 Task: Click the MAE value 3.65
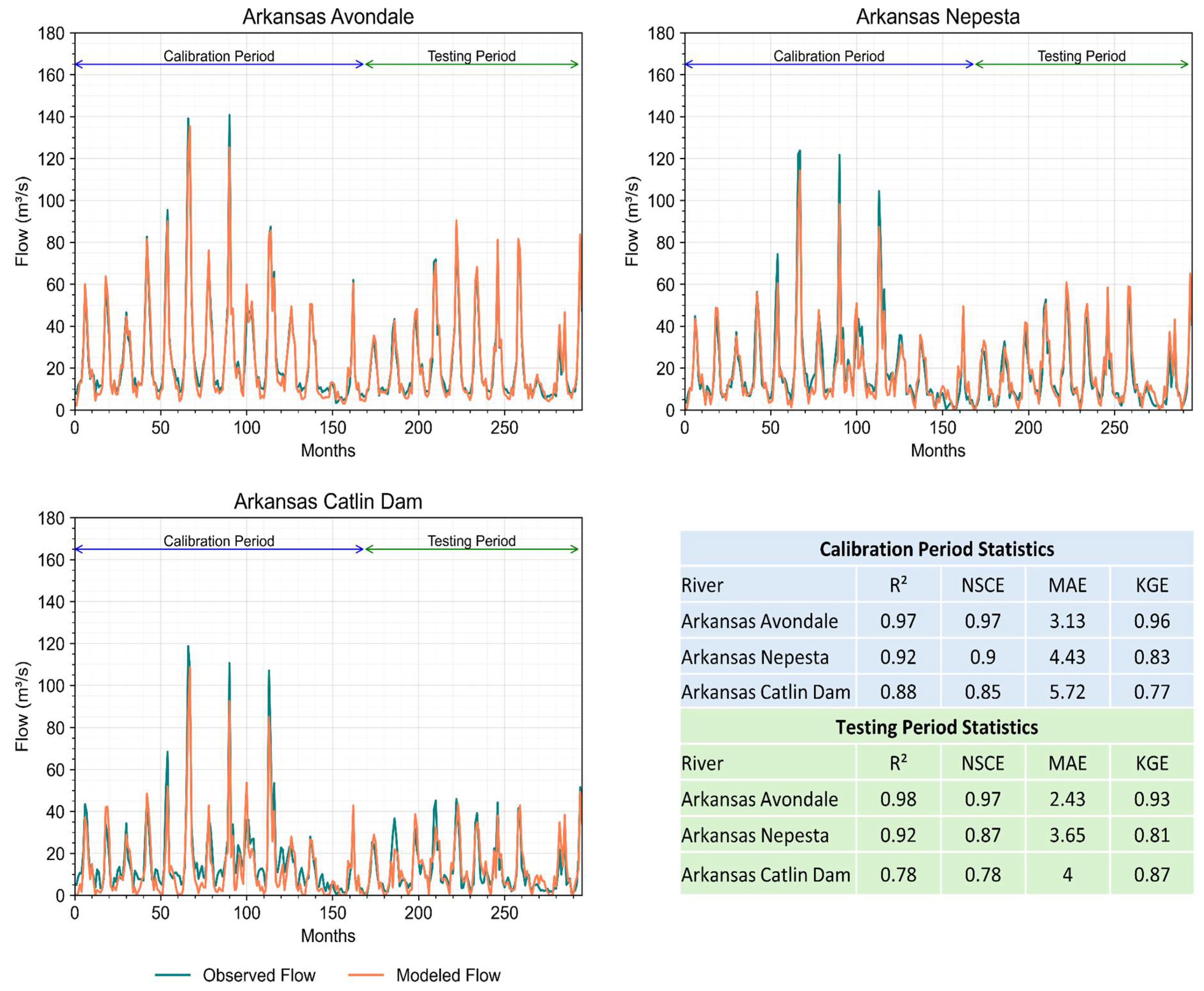pos(1067,835)
